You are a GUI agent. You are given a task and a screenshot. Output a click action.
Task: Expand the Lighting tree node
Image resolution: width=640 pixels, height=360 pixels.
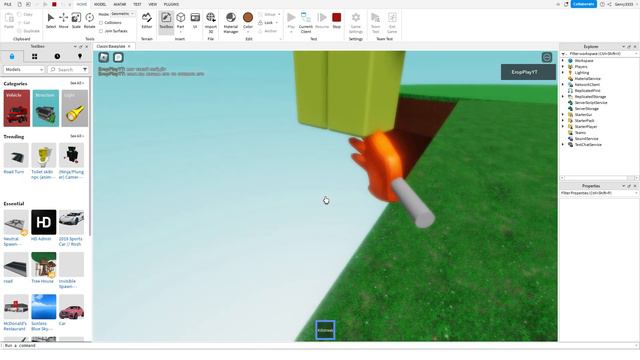click(x=563, y=73)
